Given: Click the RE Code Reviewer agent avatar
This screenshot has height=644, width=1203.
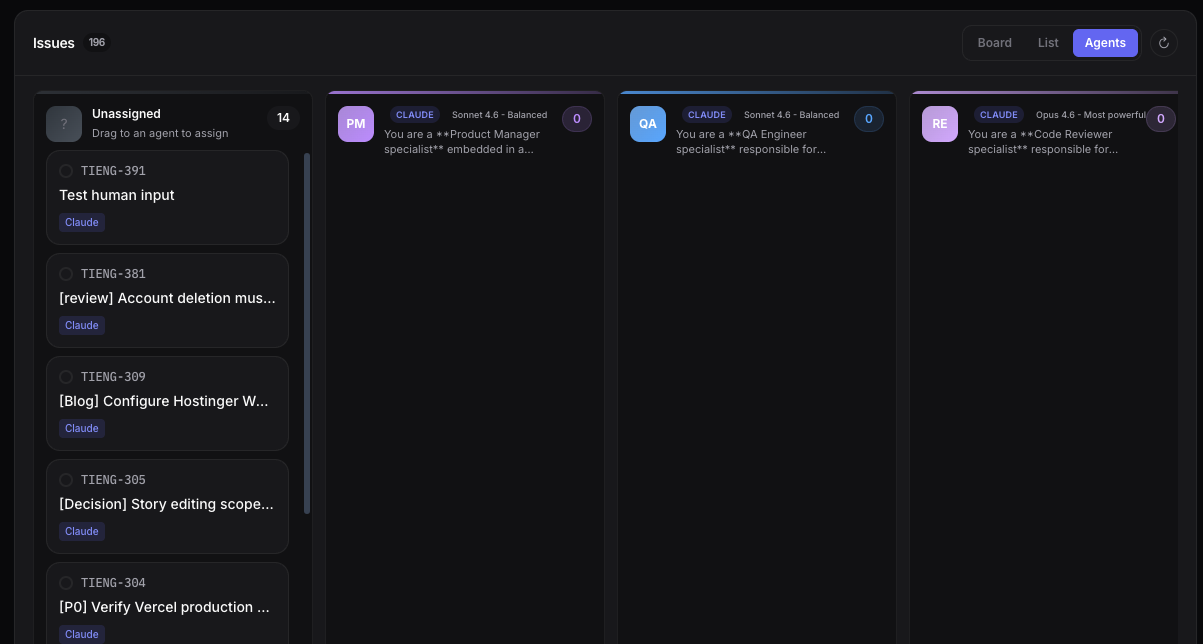Looking at the screenshot, I should pos(940,123).
